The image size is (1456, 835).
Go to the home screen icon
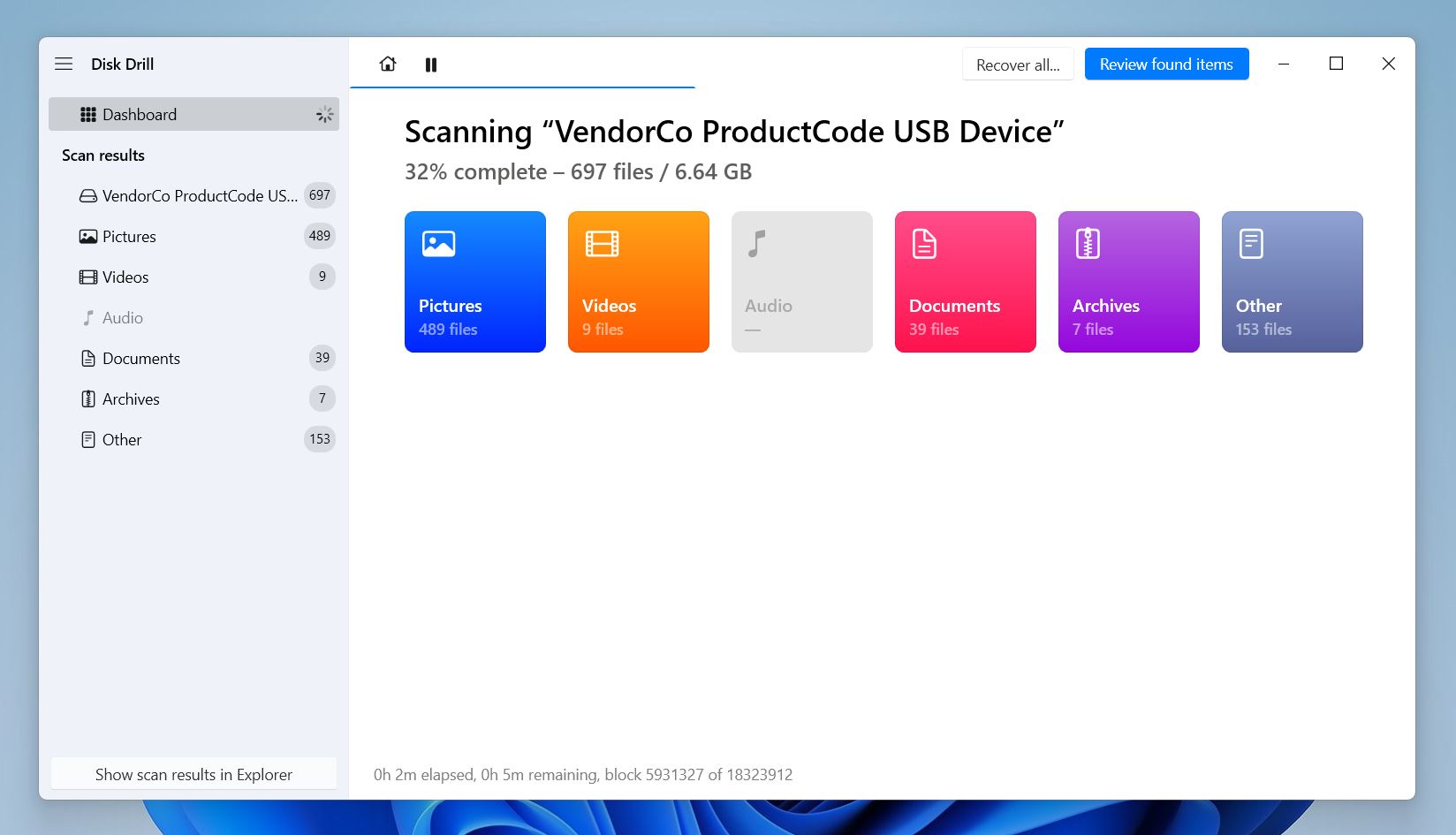click(388, 64)
